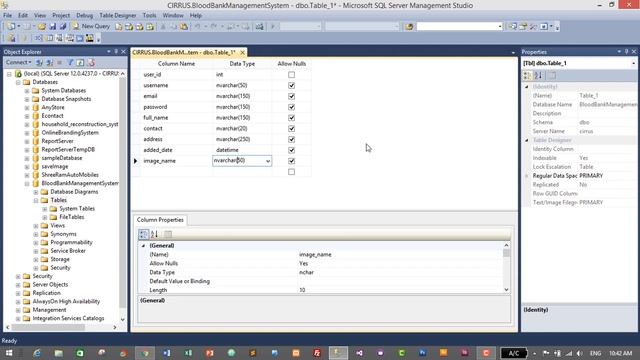Click the Relationships toolbar icon

pos(38,38)
